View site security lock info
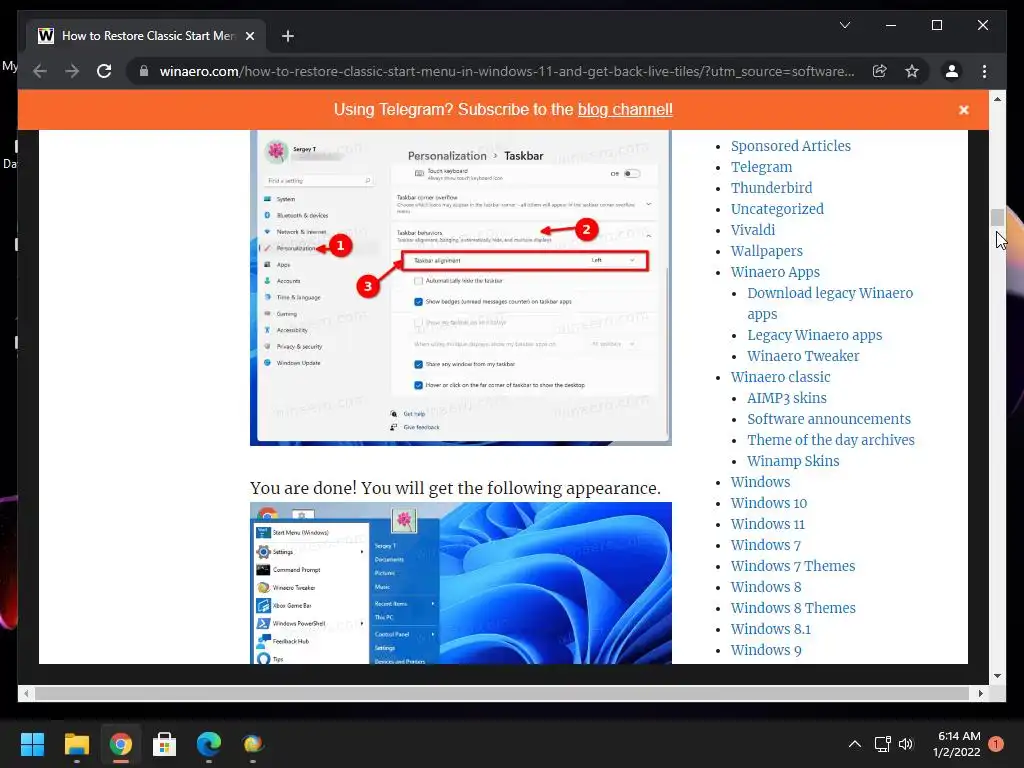The height and width of the screenshot is (768, 1024). tap(144, 71)
